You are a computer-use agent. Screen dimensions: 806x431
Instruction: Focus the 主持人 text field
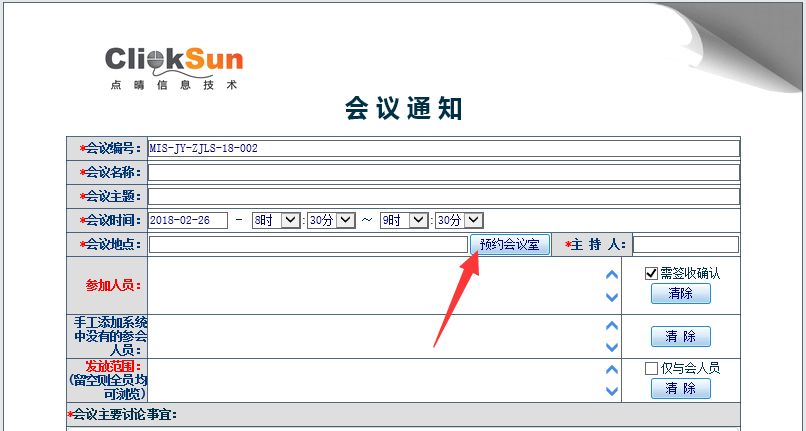point(685,245)
